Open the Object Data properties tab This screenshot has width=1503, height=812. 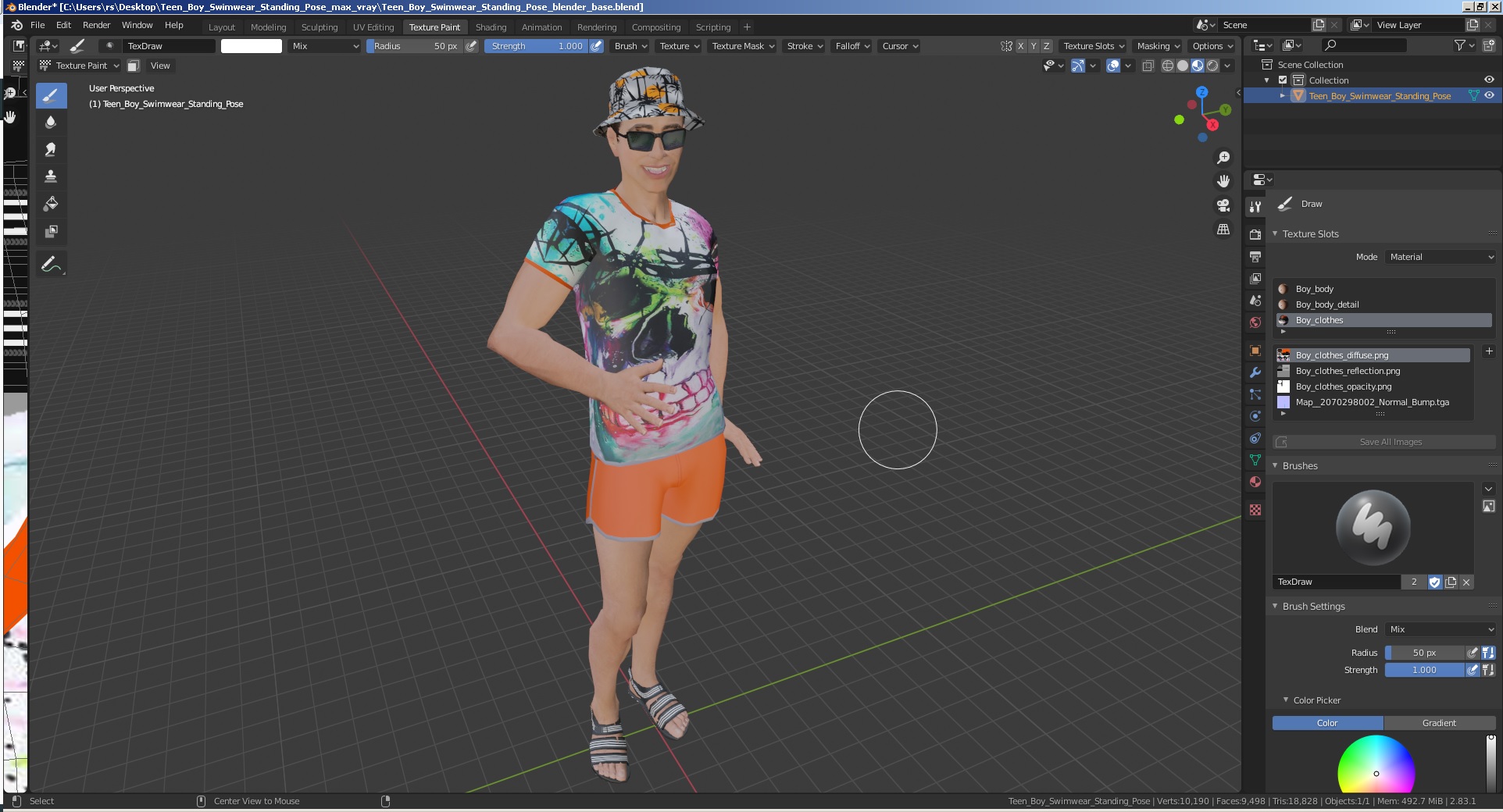click(x=1255, y=460)
